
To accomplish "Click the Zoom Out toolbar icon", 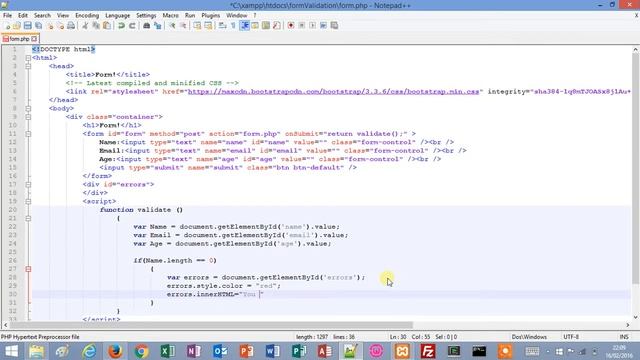I will pyautogui.click(x=183, y=26).
